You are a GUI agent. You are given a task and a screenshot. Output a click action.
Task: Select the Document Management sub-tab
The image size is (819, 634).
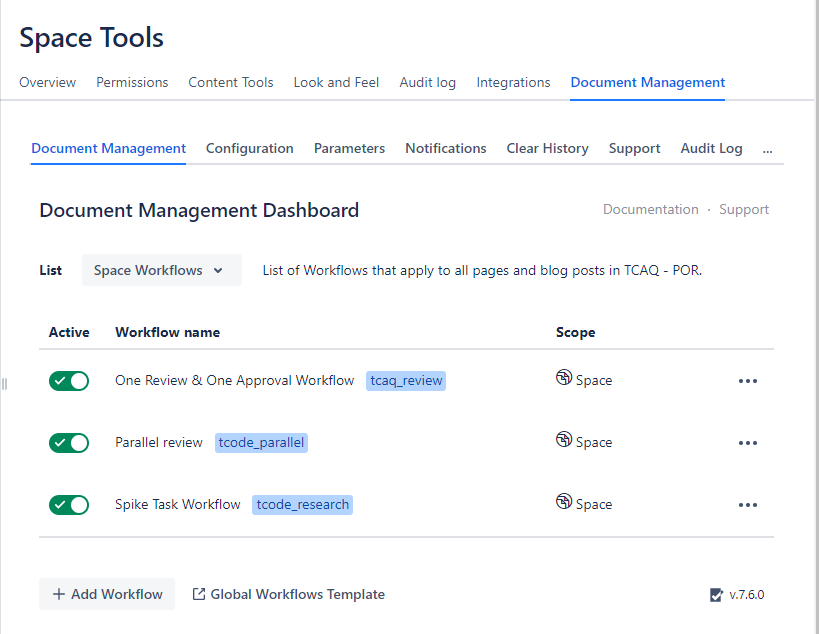[x=108, y=148]
